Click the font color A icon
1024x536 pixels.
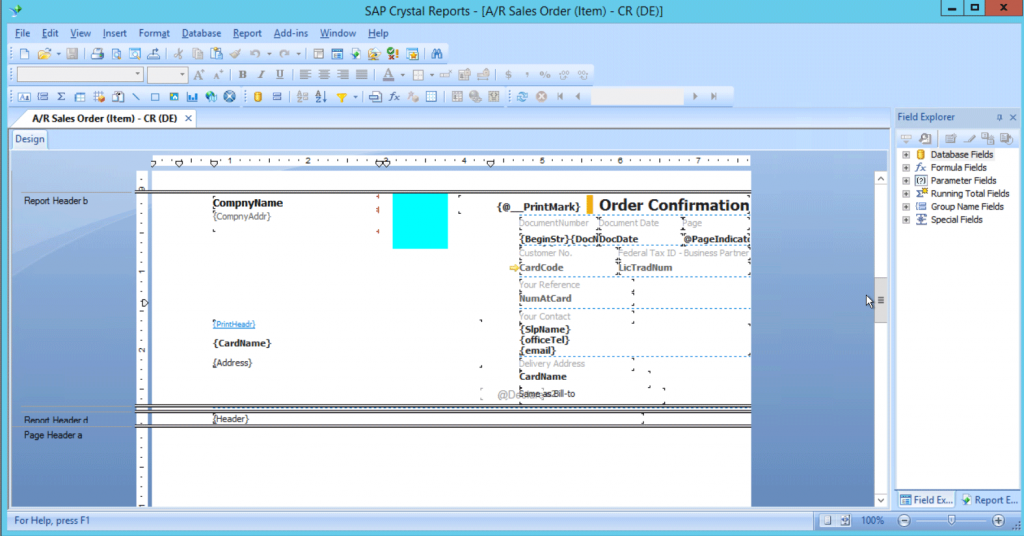[388, 75]
